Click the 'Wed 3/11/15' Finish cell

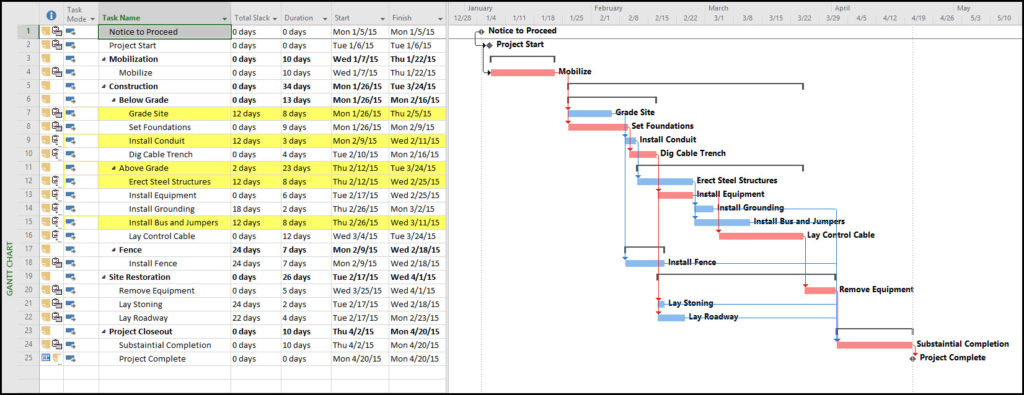pyautogui.click(x=417, y=223)
